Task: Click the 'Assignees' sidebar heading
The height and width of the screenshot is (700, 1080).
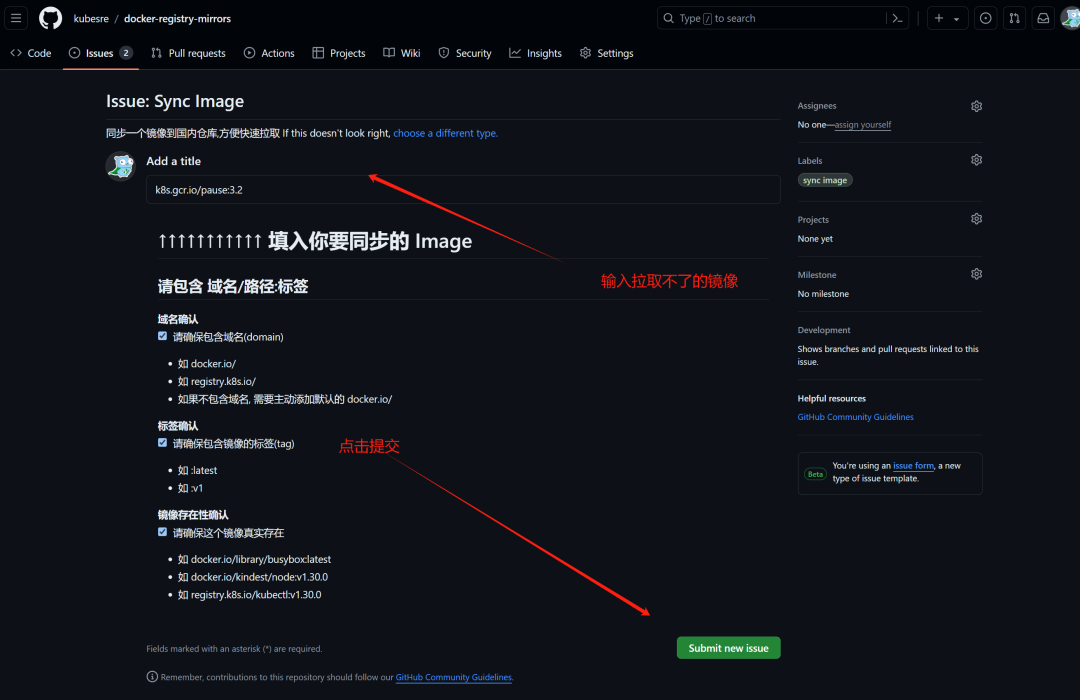Action: 817,106
